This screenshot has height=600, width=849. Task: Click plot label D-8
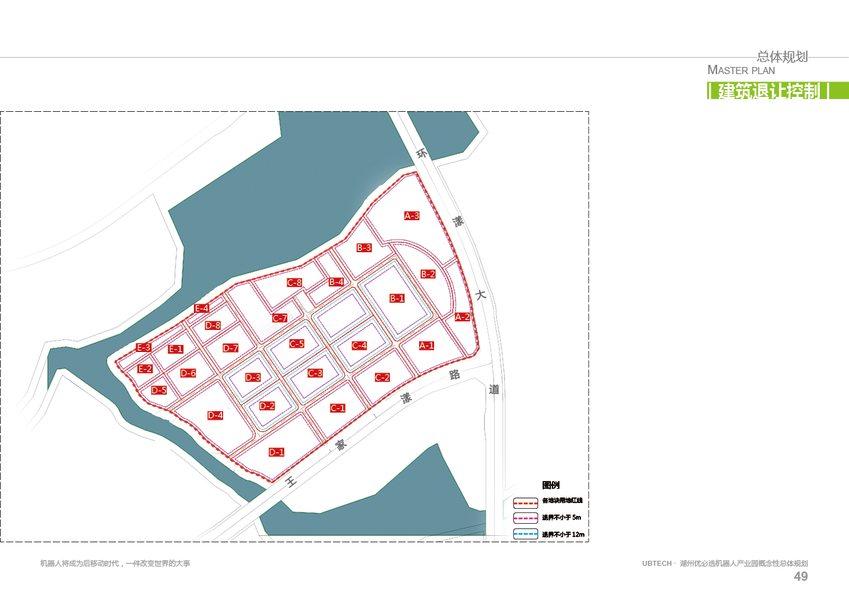click(x=213, y=325)
